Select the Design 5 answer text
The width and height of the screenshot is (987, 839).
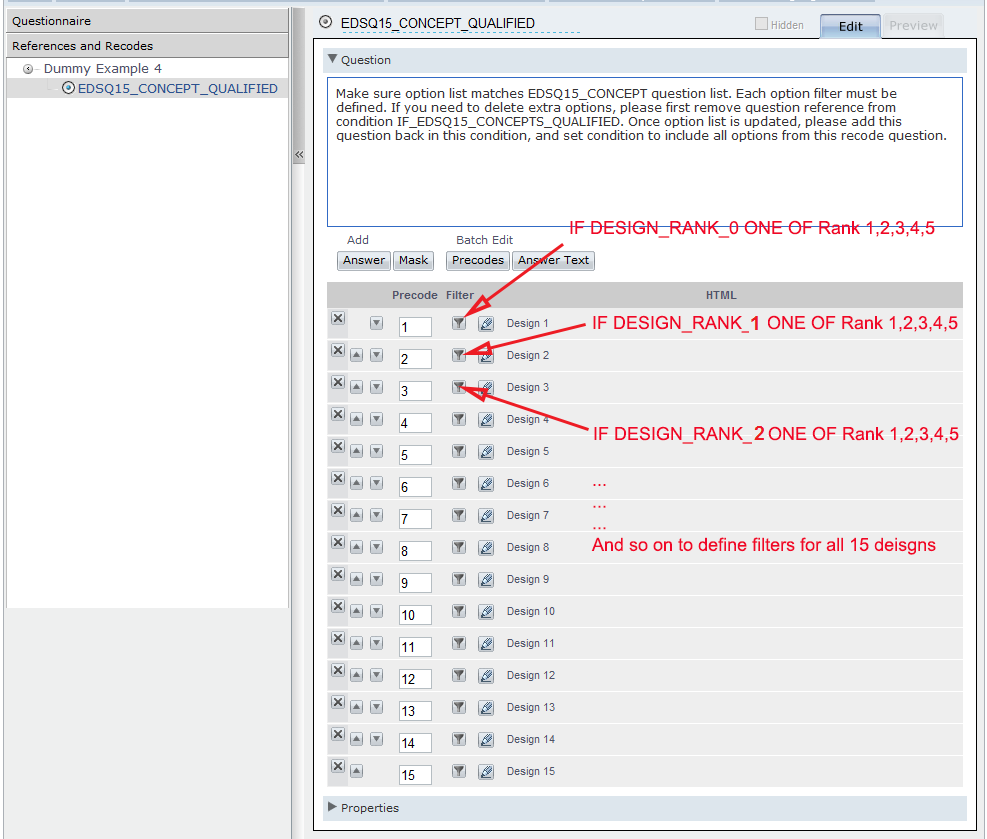click(x=527, y=451)
